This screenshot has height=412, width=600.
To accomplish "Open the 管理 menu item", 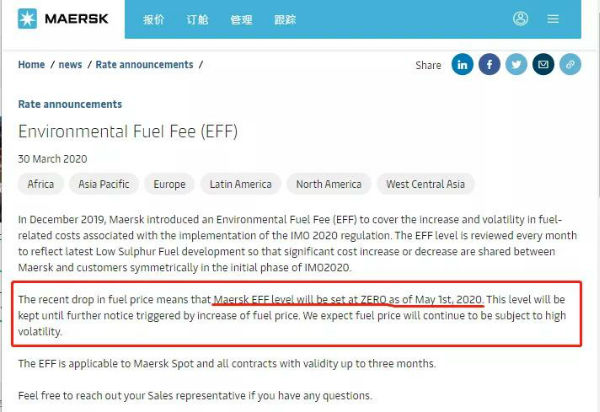I will (x=243, y=19).
